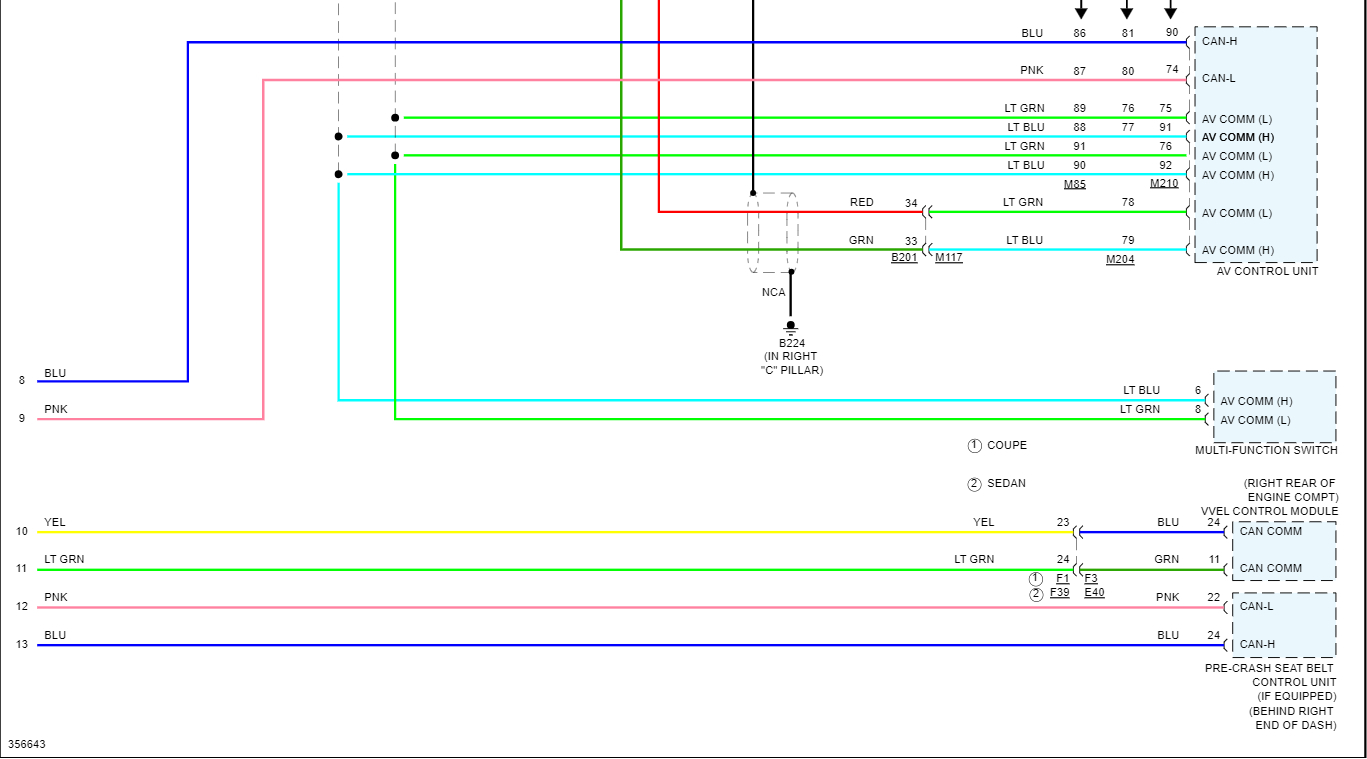Screen dimensions: 1367x759
Task: Click AV COMM (H) in Multi-Function Switch
Action: pos(1256,402)
